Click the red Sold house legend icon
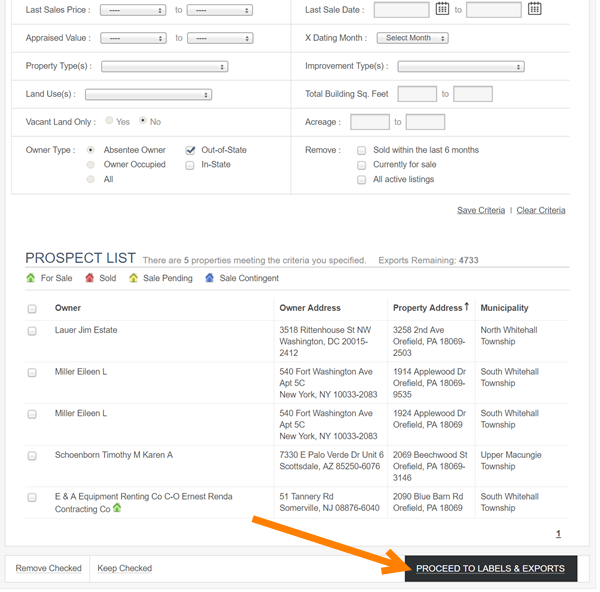Image resolution: width=600 pixels, height=592 pixels. (90, 278)
